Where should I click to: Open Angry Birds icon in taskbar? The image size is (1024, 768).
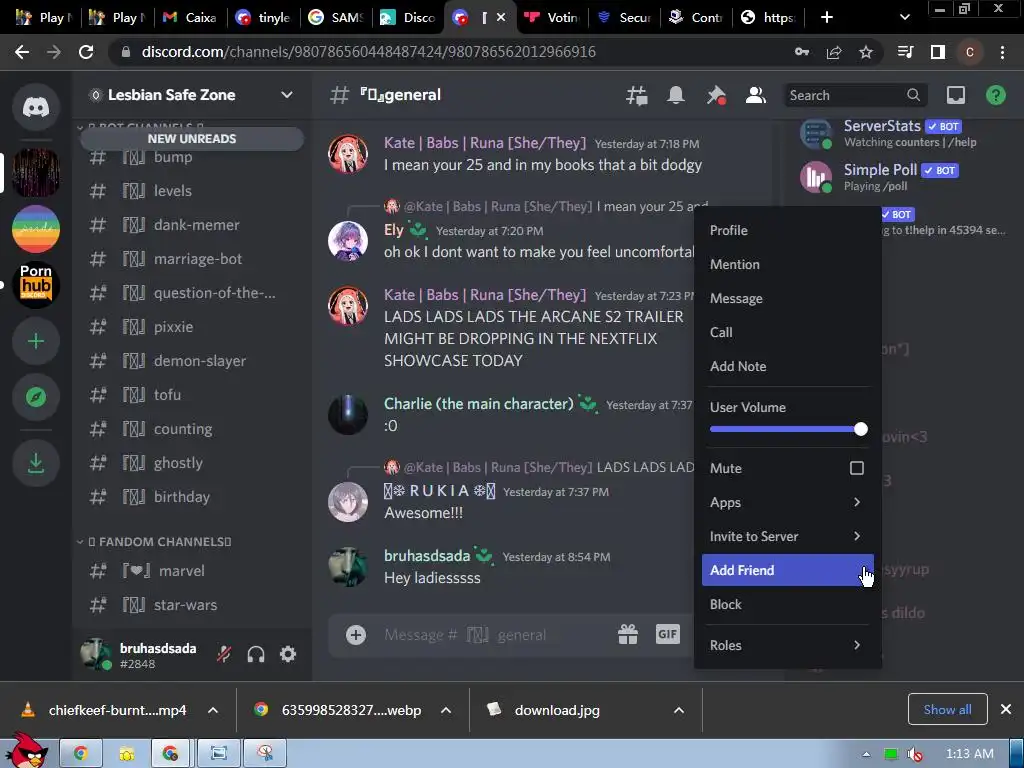coord(26,751)
